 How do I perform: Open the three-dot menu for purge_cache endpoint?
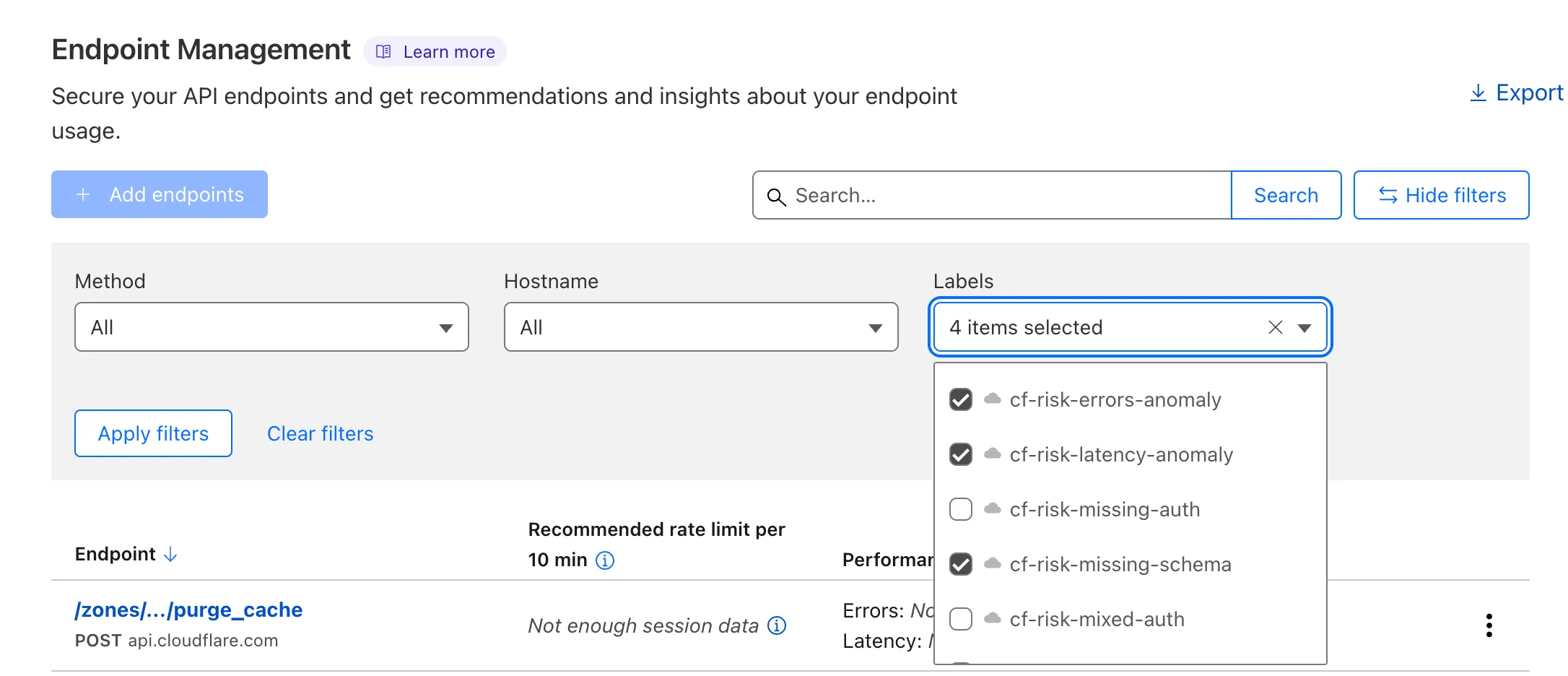pyautogui.click(x=1489, y=625)
